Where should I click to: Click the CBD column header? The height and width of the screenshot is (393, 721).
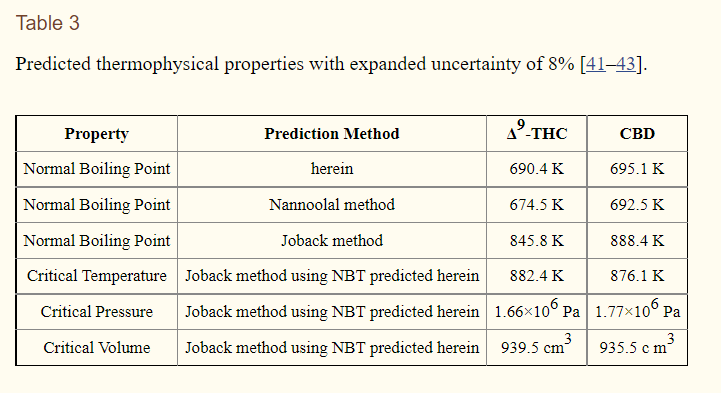tap(637, 134)
